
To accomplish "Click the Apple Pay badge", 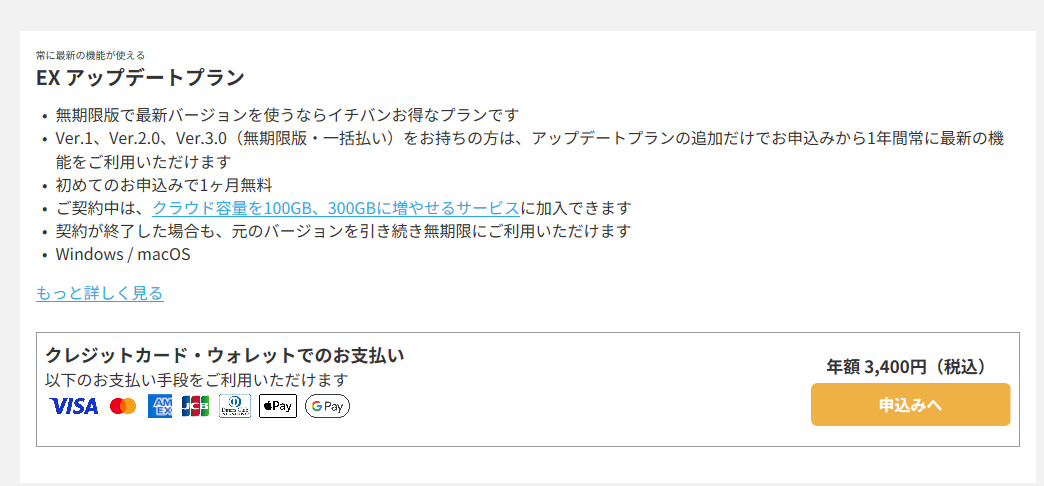I will pyautogui.click(x=278, y=406).
